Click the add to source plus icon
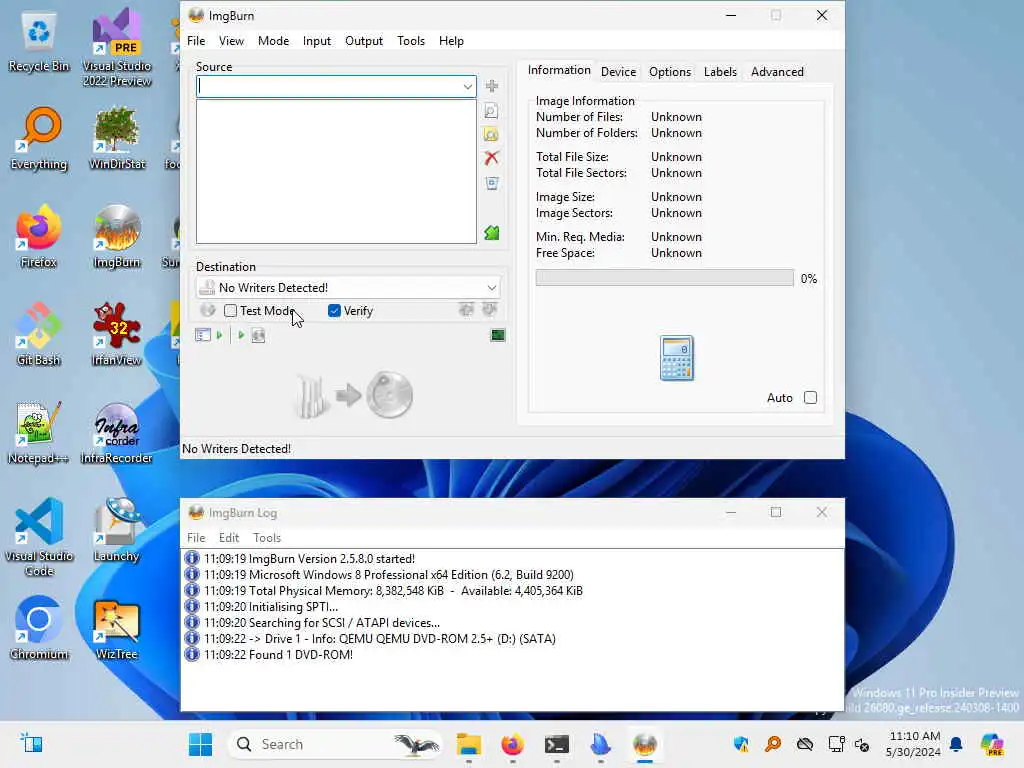This screenshot has height=768, width=1024. pos(492,86)
